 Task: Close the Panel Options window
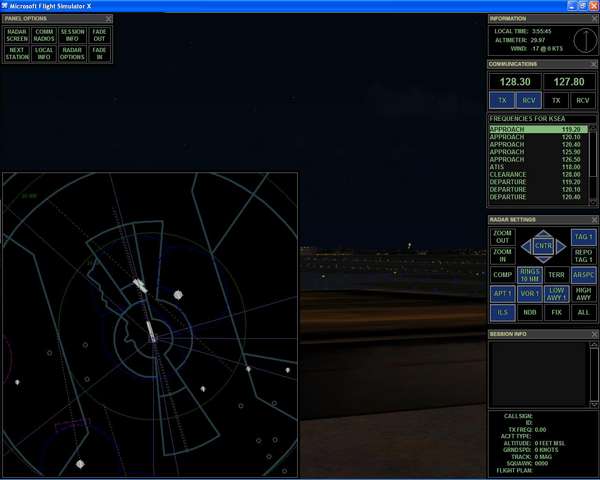pyautogui.click(x=109, y=19)
